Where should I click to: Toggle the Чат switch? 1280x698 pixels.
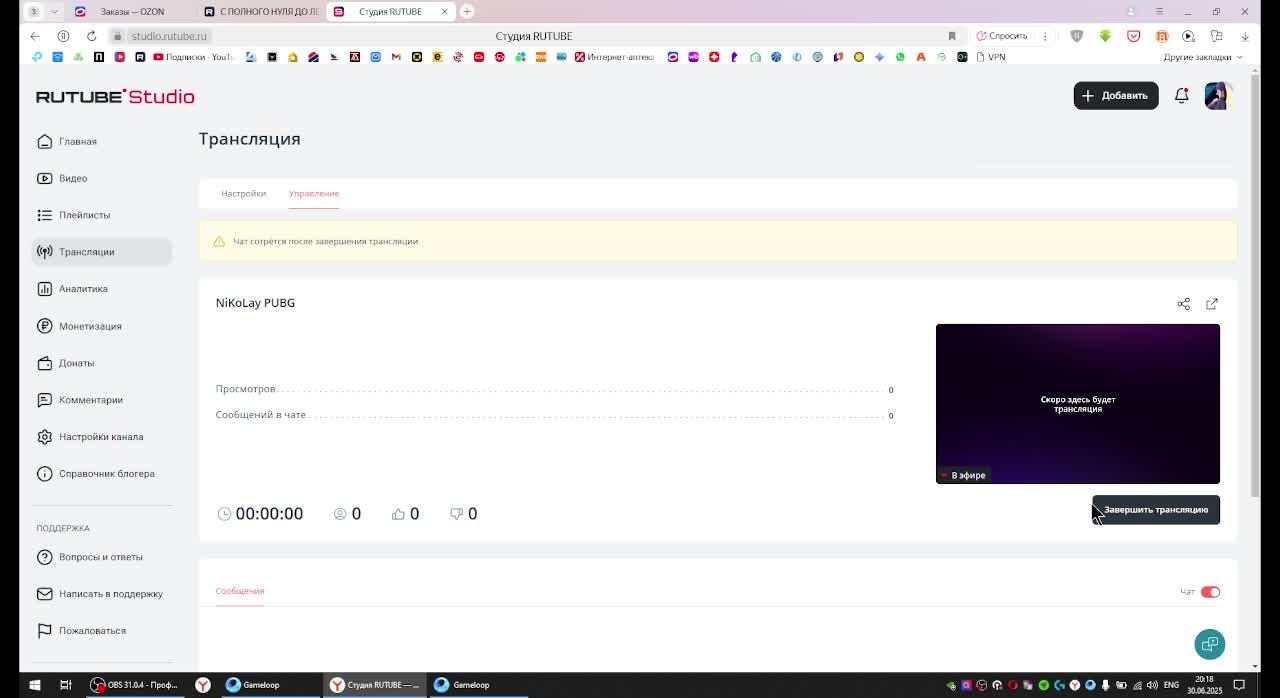[1210, 592]
